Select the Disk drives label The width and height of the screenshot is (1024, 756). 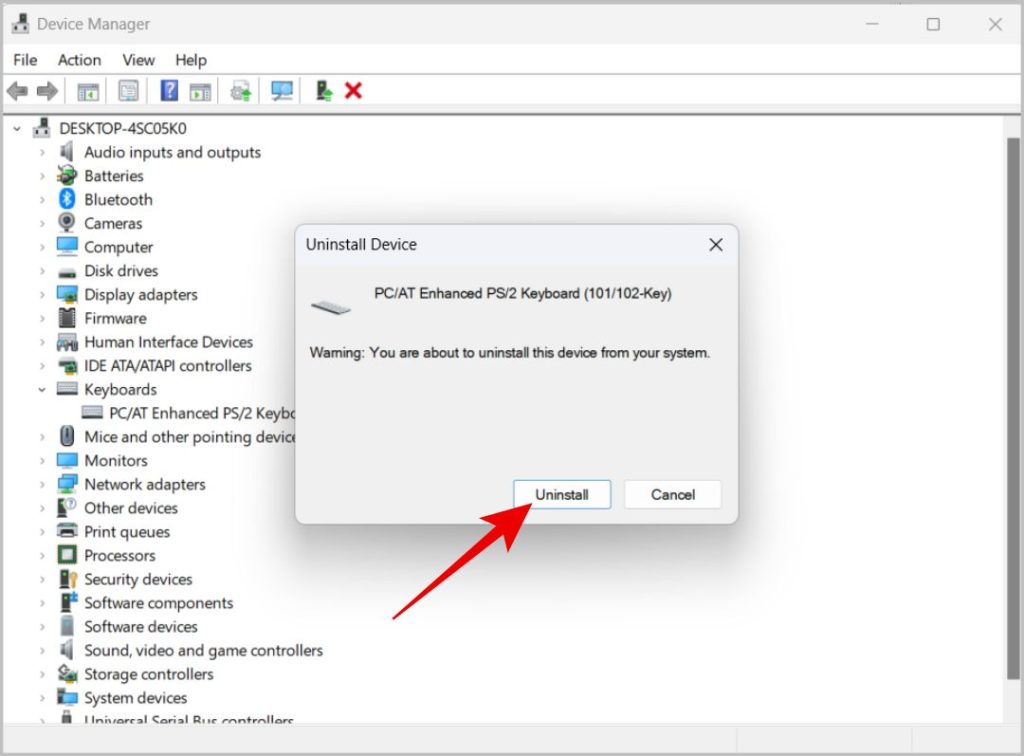pos(121,270)
